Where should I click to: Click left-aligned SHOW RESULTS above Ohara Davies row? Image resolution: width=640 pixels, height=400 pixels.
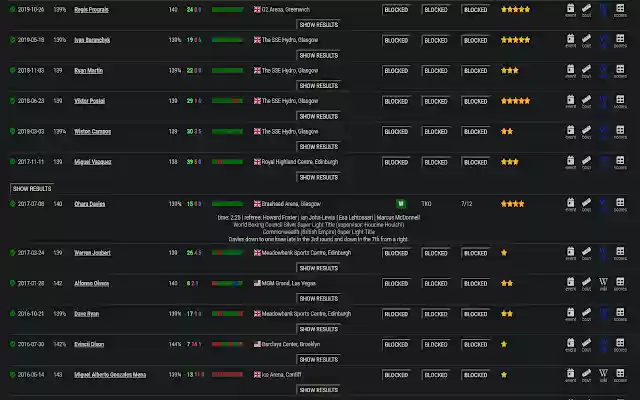[32, 189]
